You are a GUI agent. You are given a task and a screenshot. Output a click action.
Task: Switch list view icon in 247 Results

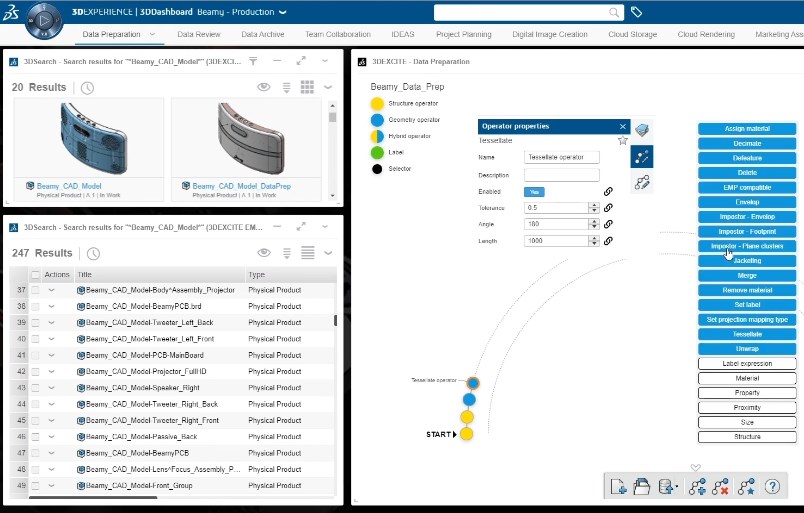click(x=308, y=252)
